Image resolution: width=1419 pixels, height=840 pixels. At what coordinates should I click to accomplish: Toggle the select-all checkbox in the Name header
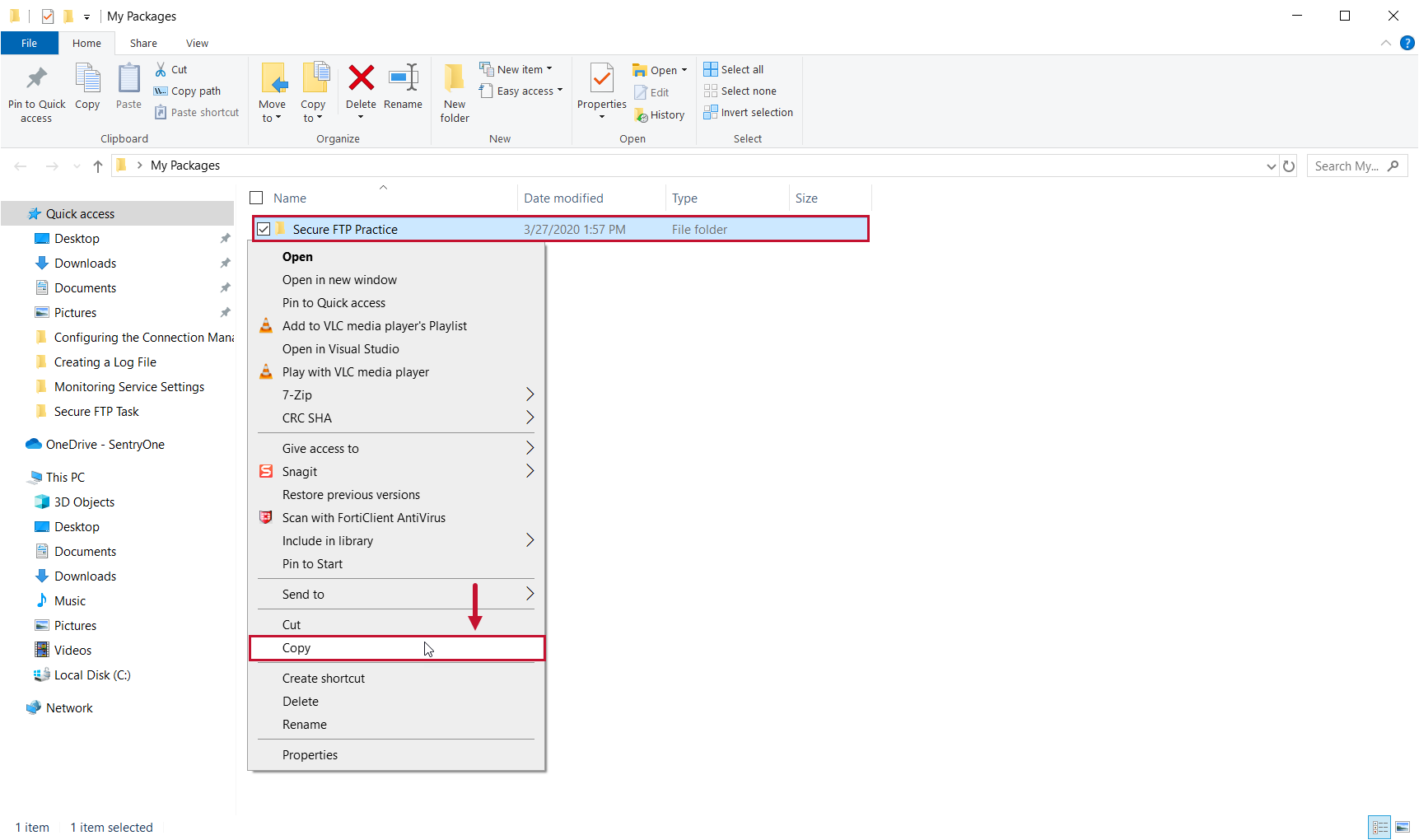click(256, 198)
